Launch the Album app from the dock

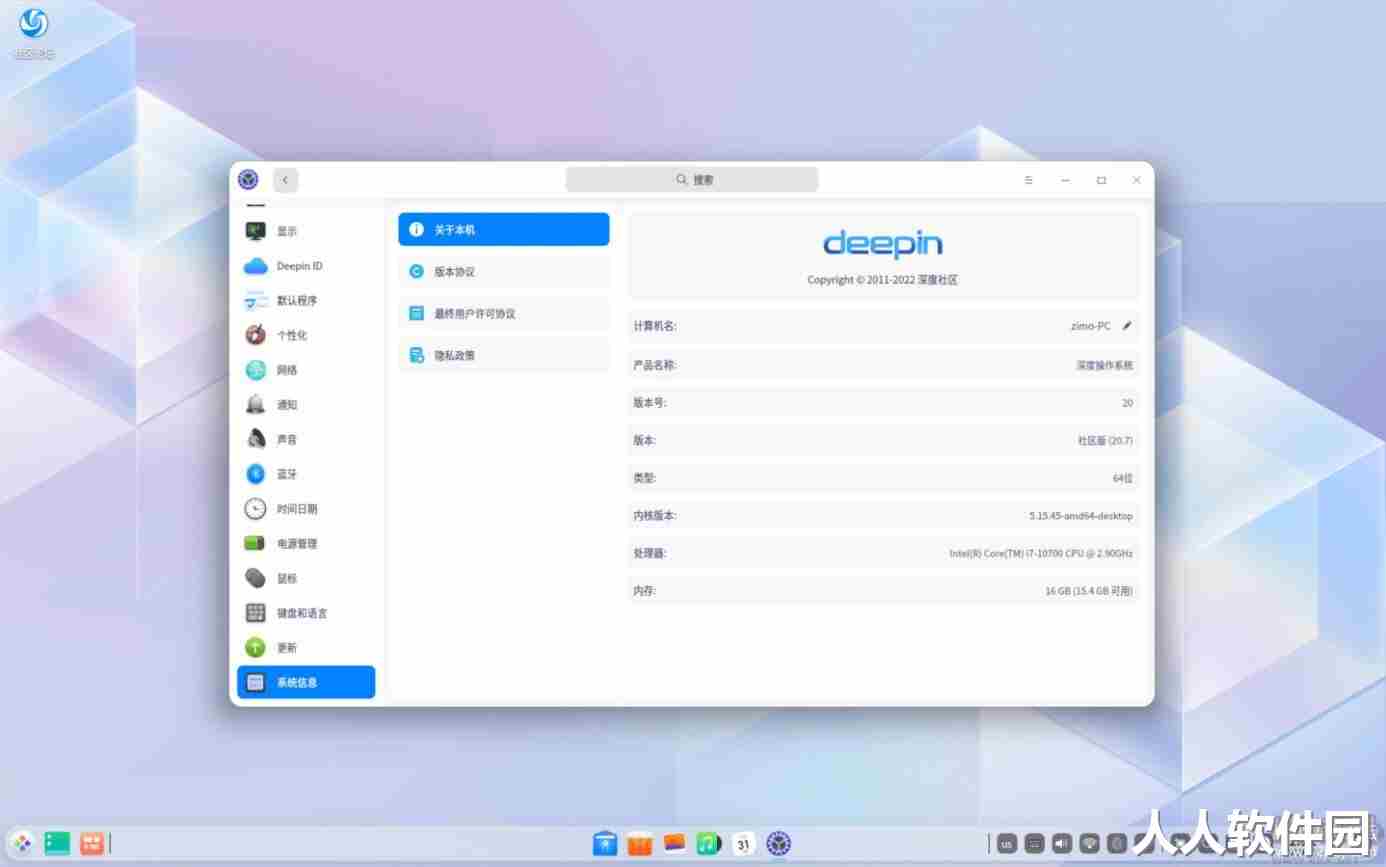pyautogui.click(x=674, y=844)
